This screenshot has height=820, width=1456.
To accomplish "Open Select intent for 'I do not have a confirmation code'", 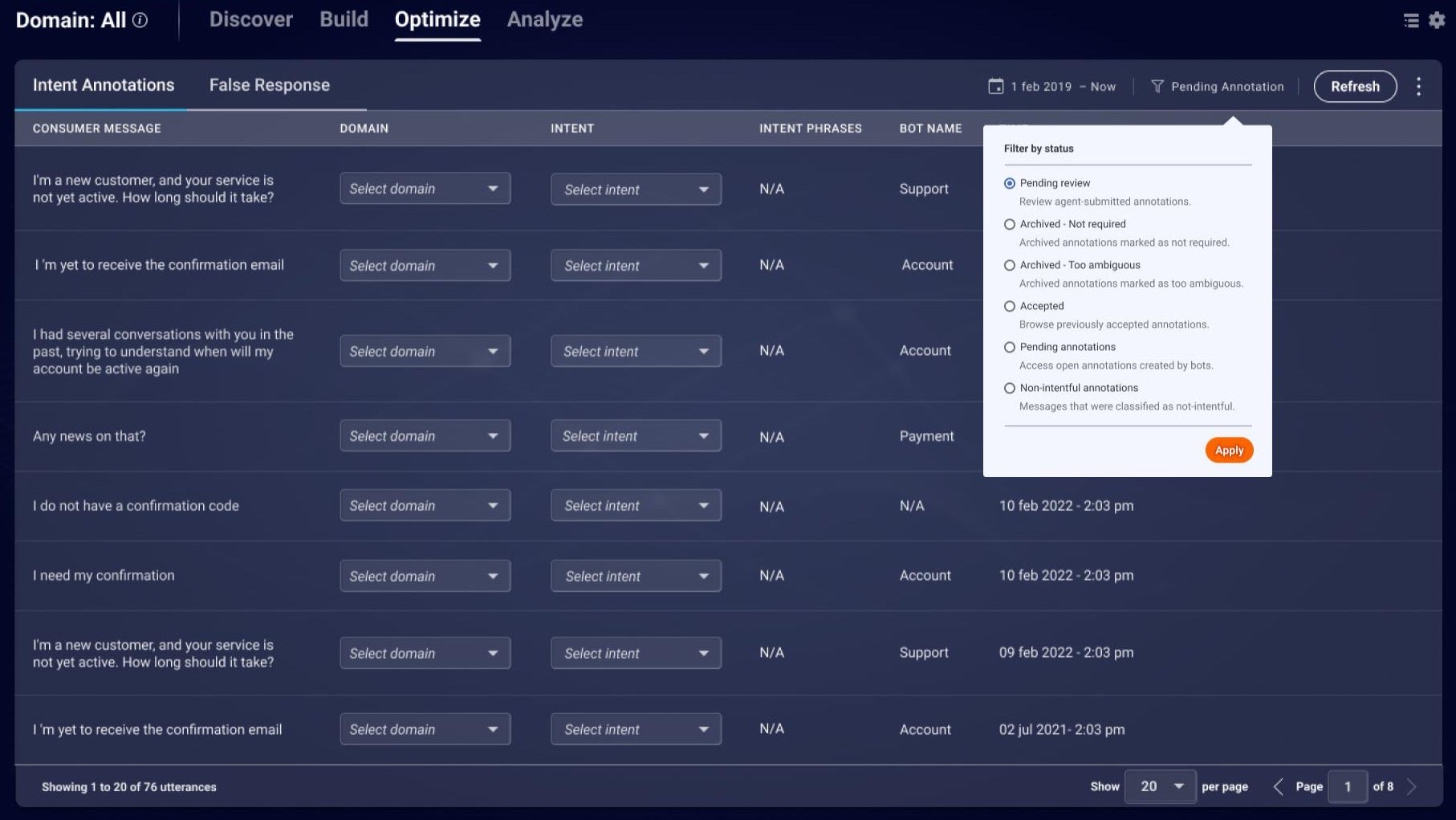I will pos(636,506).
